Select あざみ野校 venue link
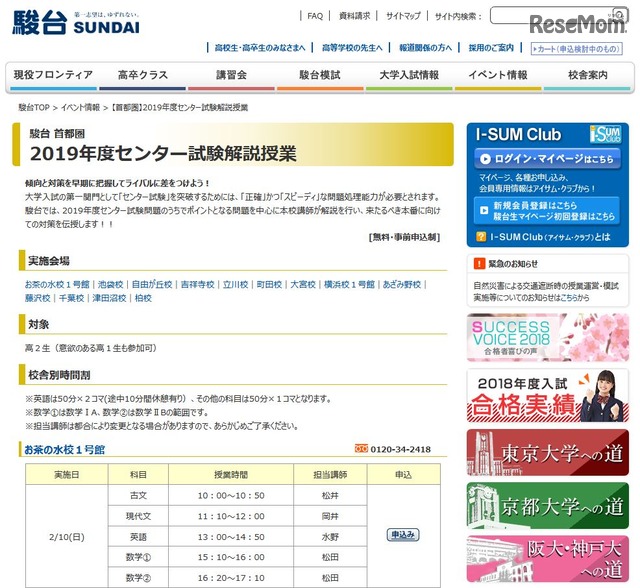 click(402, 284)
